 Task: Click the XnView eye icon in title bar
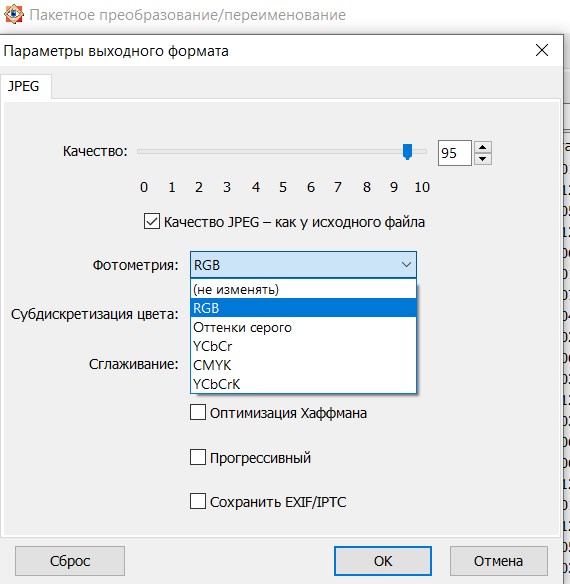(x=13, y=15)
